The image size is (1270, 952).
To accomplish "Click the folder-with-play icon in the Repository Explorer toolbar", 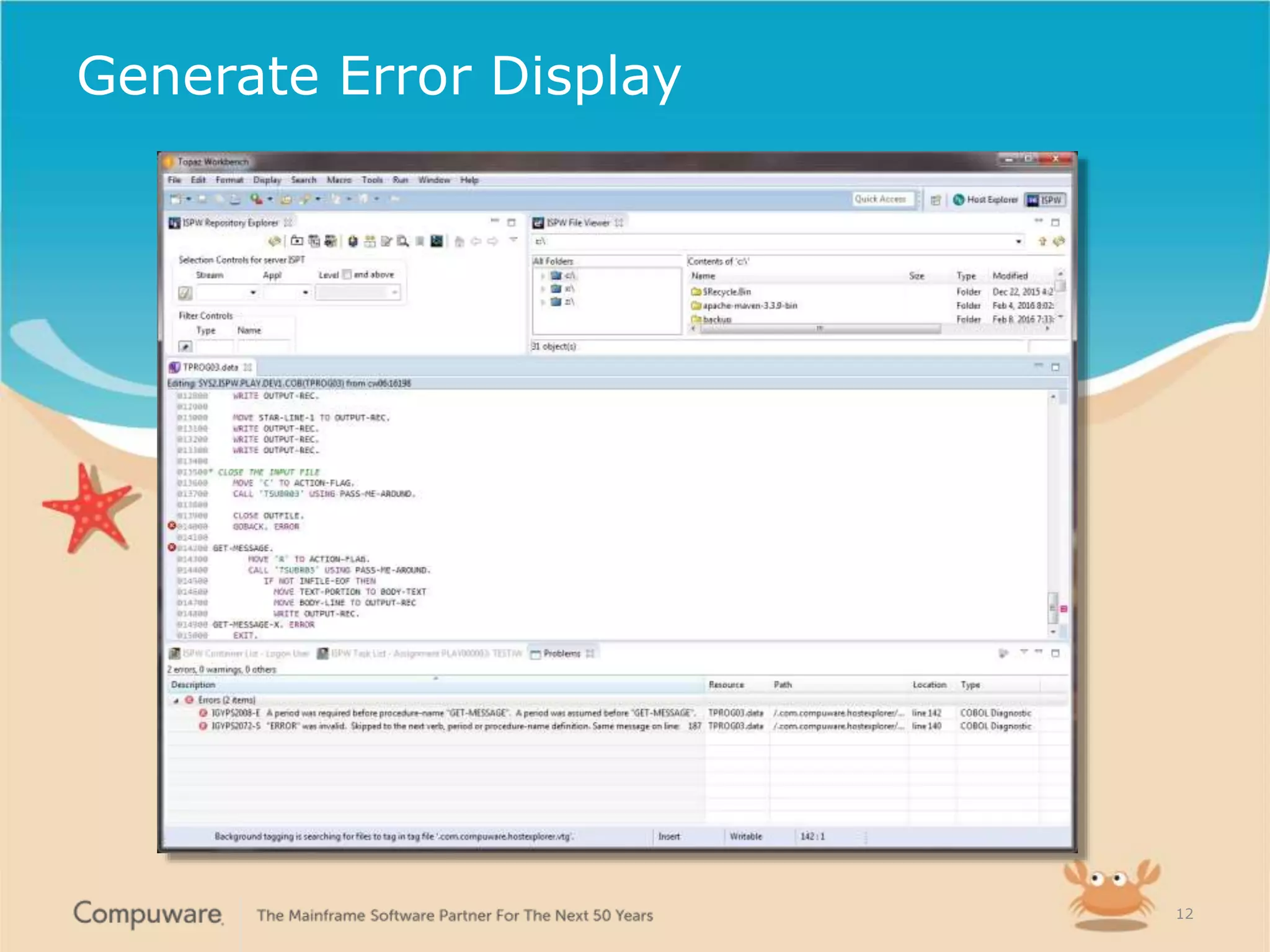I will click(x=297, y=241).
